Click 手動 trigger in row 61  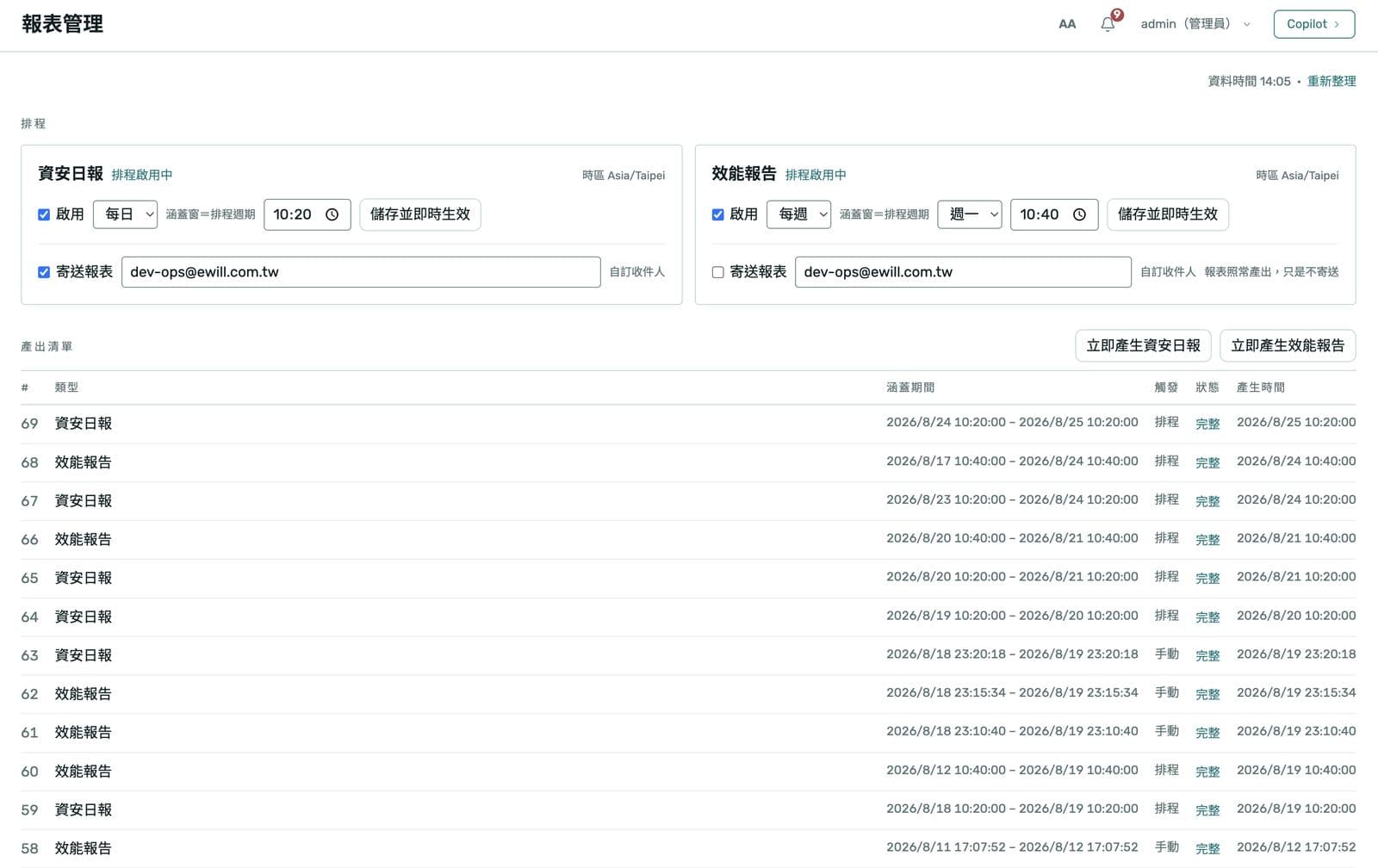pyautogui.click(x=1167, y=731)
